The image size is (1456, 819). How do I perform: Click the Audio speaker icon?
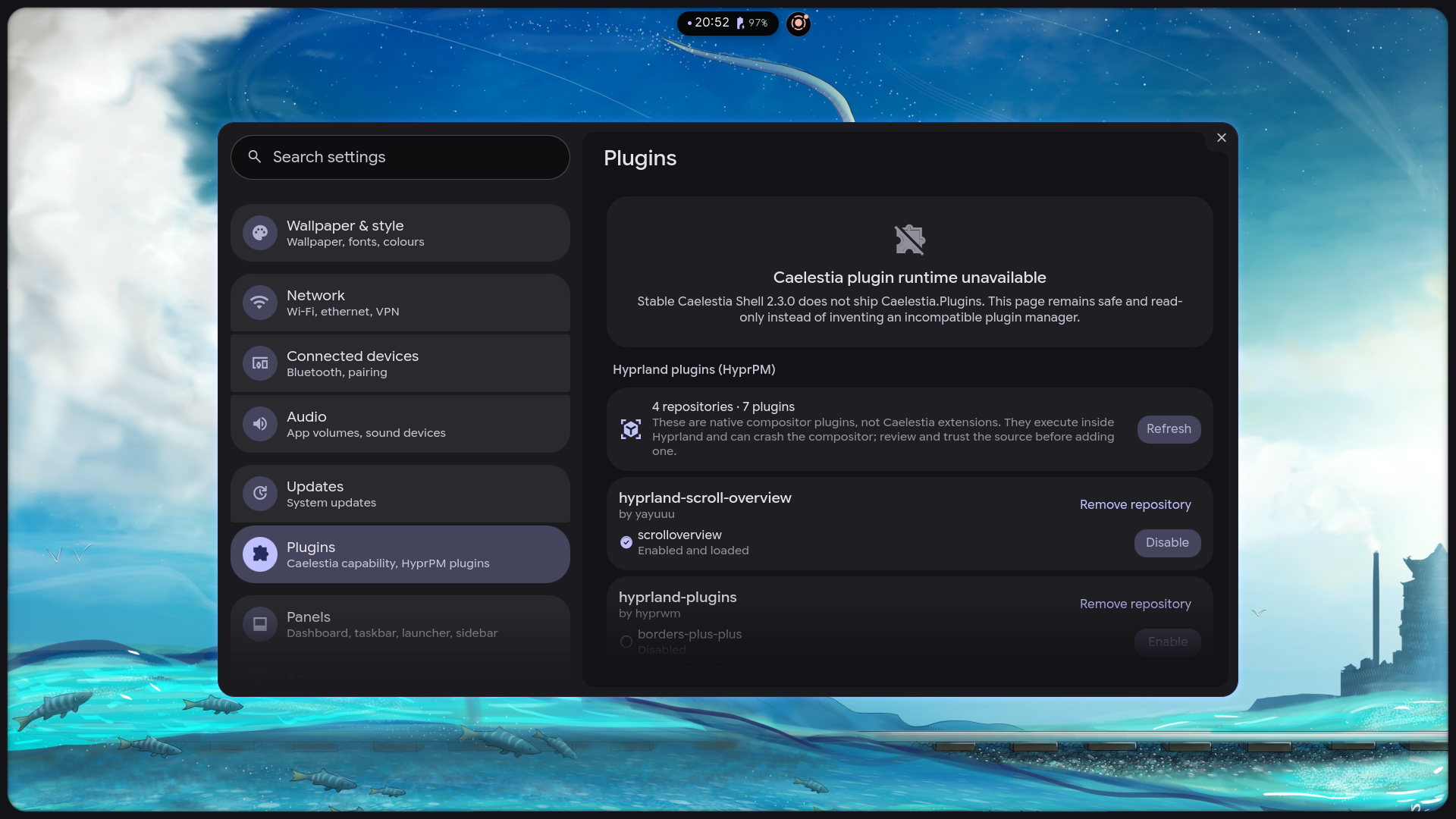tap(260, 424)
